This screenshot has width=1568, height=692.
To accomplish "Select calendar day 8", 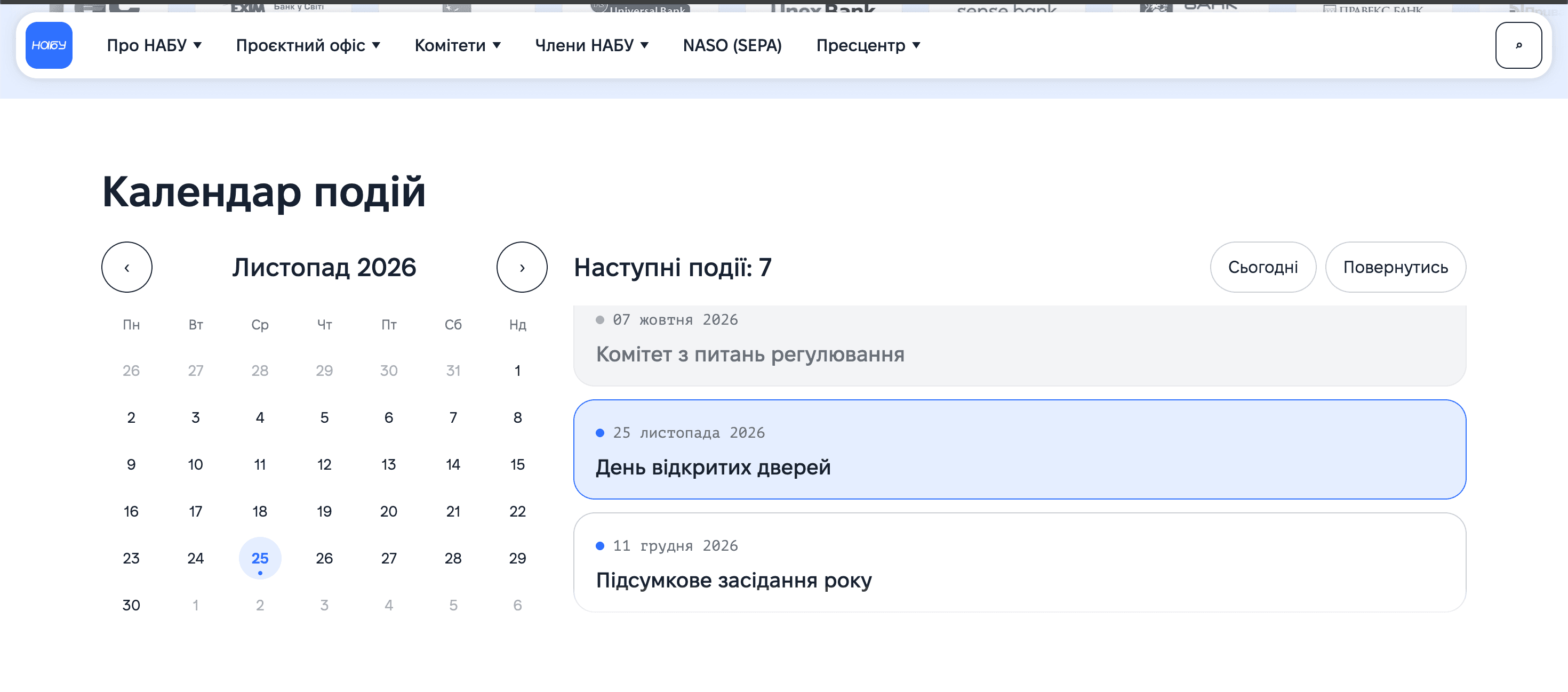I will [517, 417].
